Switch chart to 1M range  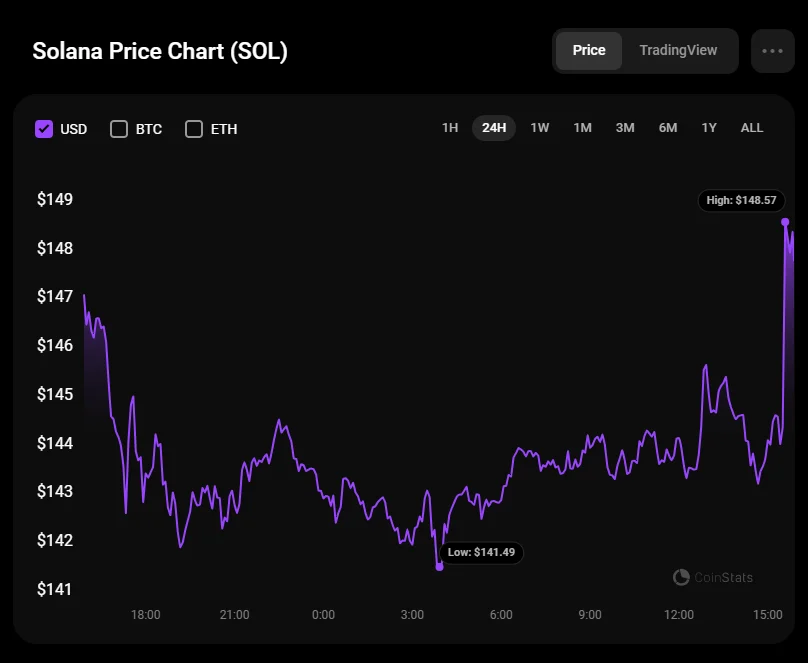582,128
